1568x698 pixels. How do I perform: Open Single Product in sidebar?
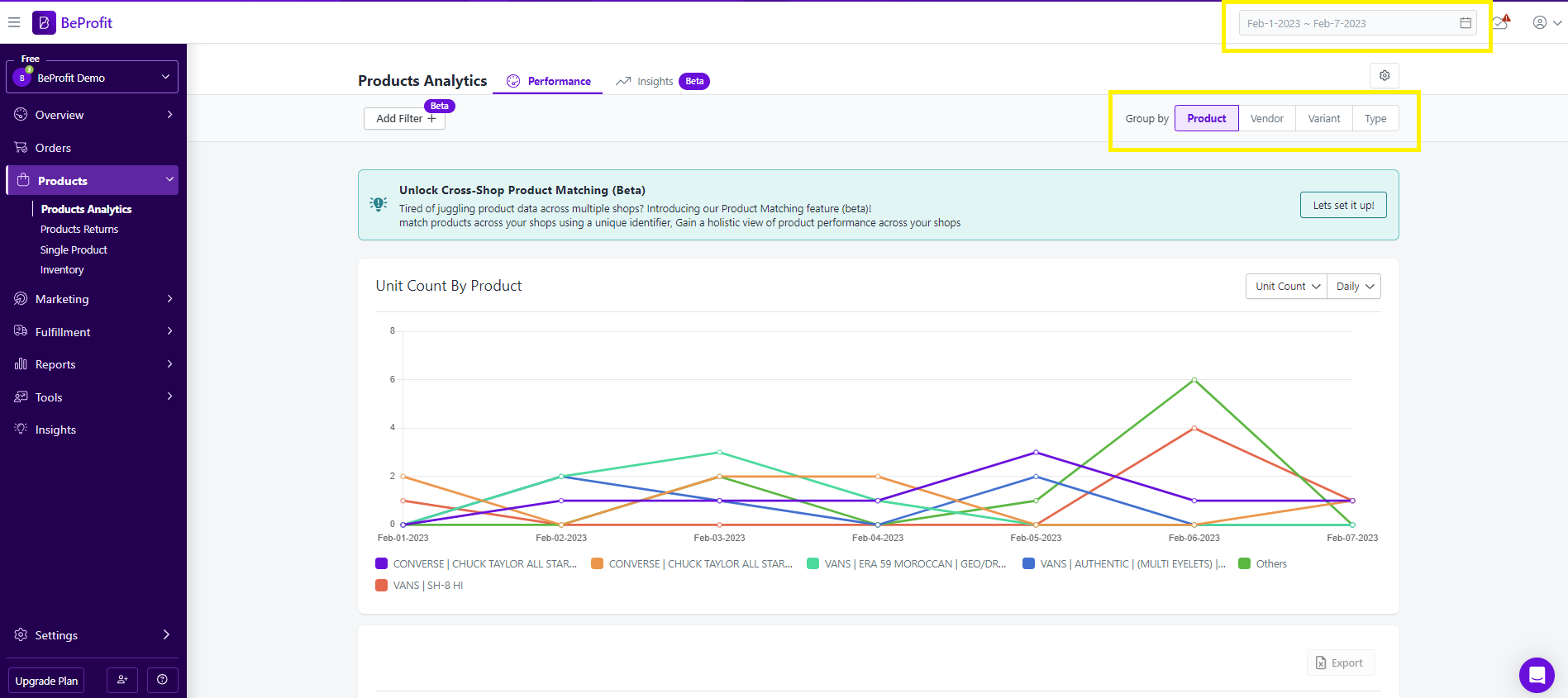(x=74, y=249)
